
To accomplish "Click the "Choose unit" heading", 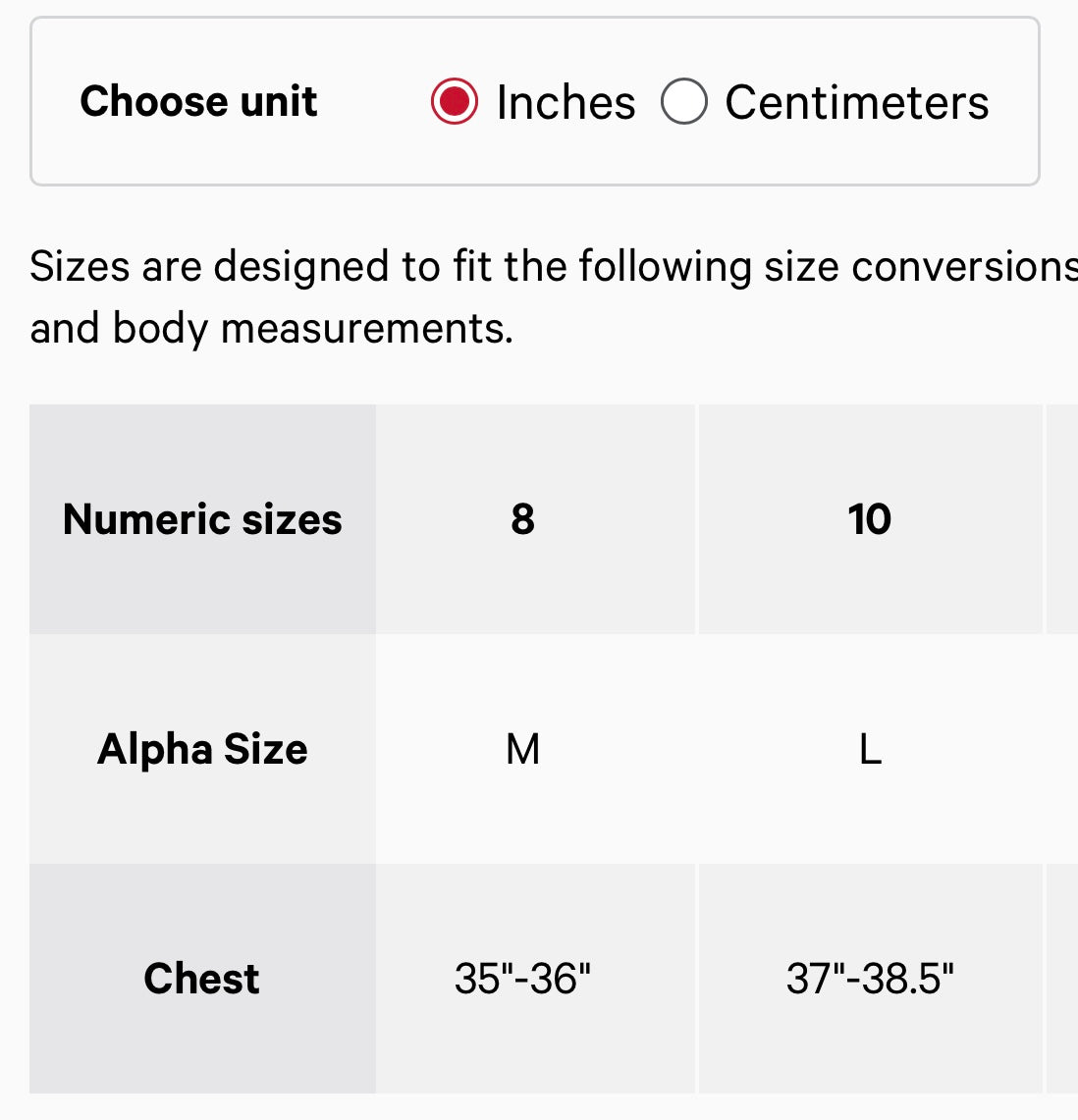I will (198, 101).
